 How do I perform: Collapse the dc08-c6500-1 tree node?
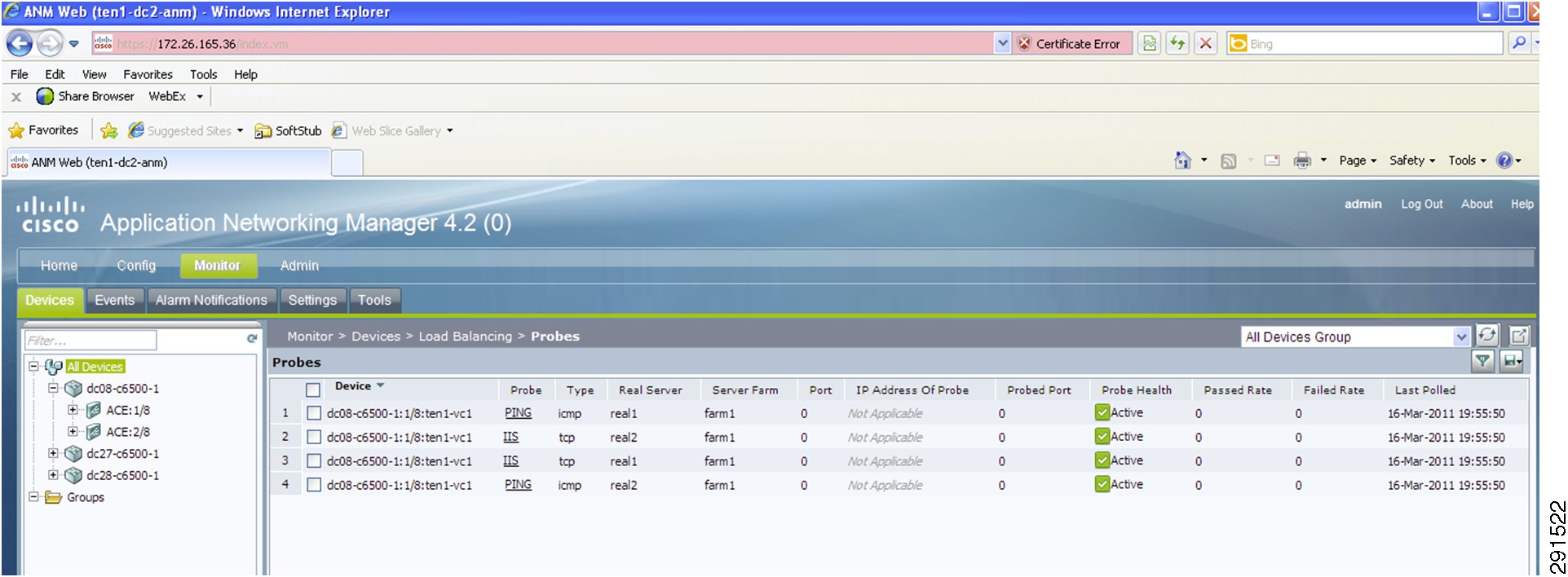(x=53, y=388)
